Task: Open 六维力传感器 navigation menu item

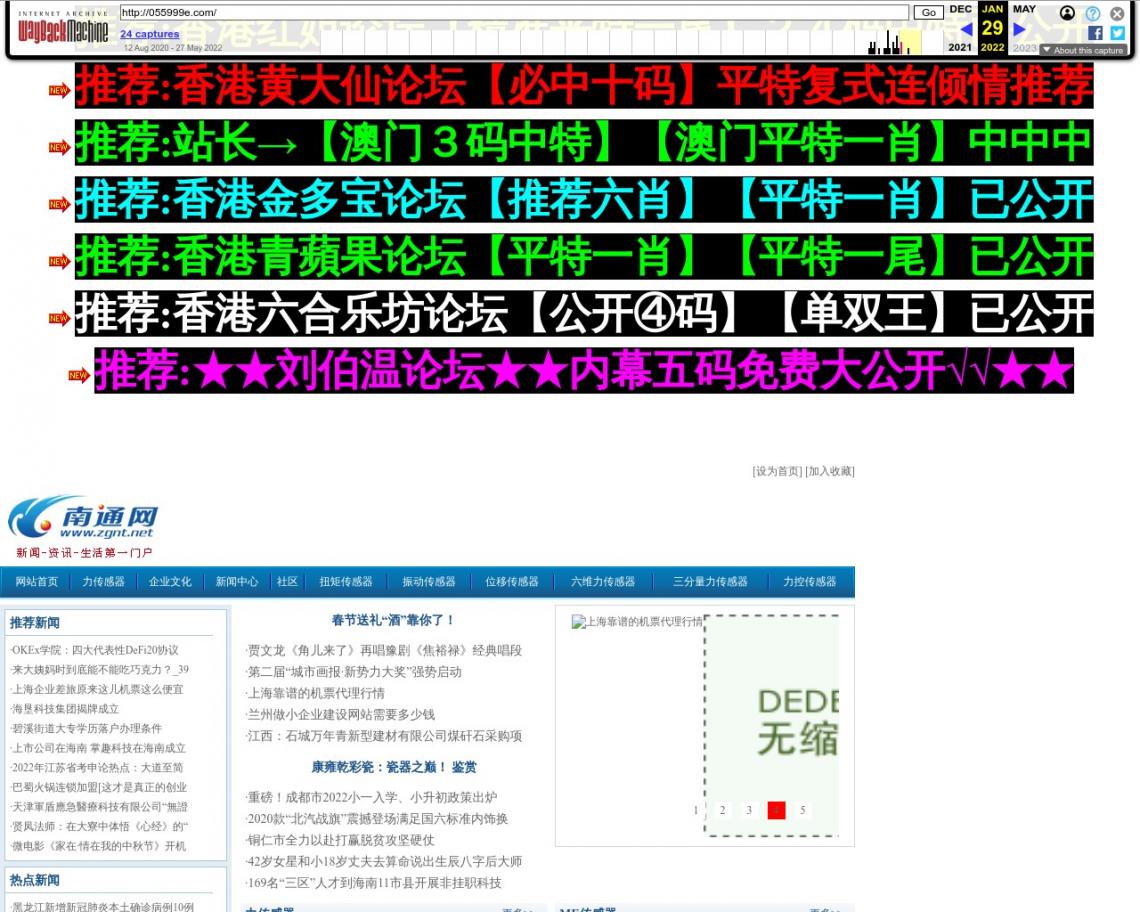Action: tap(603, 582)
